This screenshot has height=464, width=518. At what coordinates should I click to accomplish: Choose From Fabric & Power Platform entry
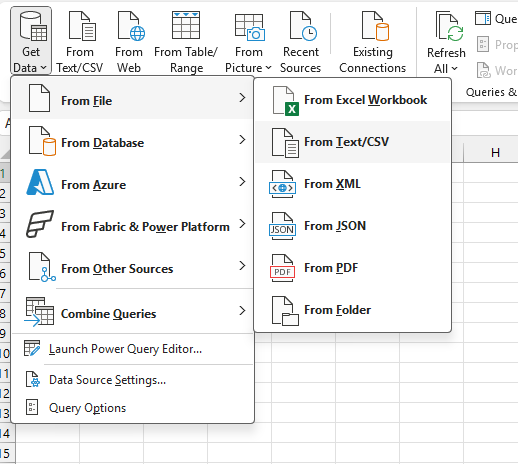[x=132, y=224]
